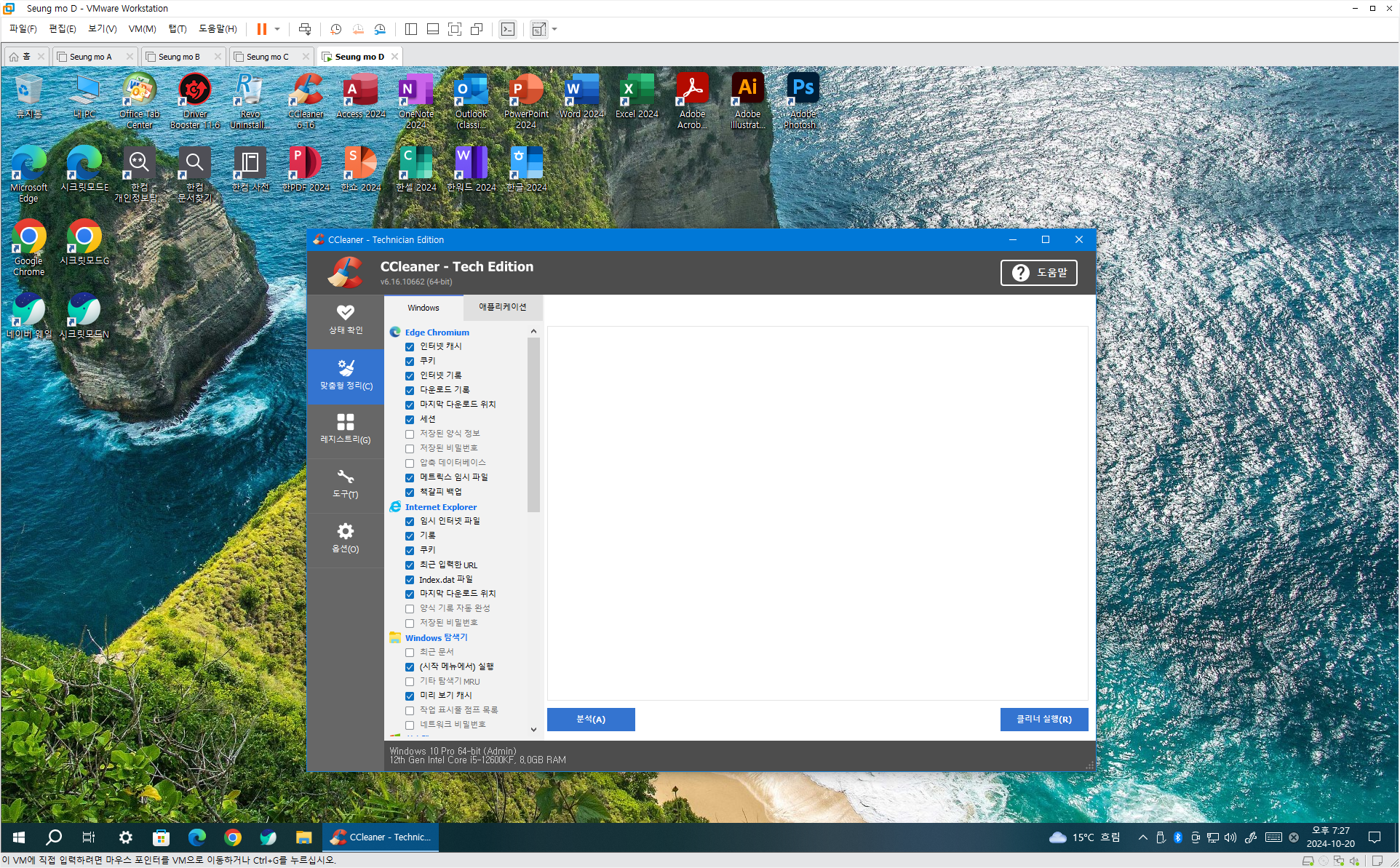Click the VMware take snapshot icon
Image resolution: width=1400 pixels, height=868 pixels.
coord(335,29)
